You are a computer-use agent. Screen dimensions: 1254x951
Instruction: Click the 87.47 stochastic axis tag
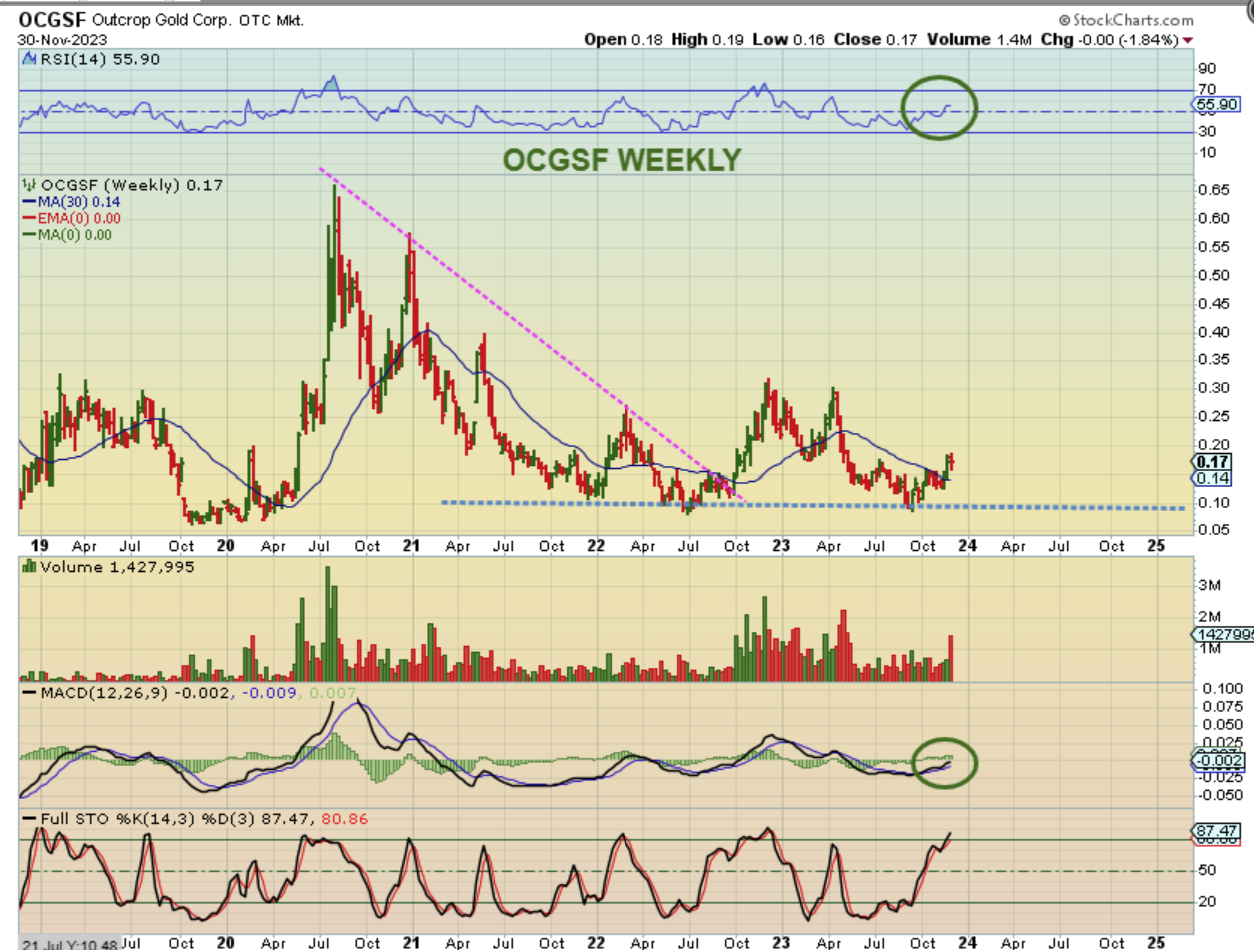1216,831
